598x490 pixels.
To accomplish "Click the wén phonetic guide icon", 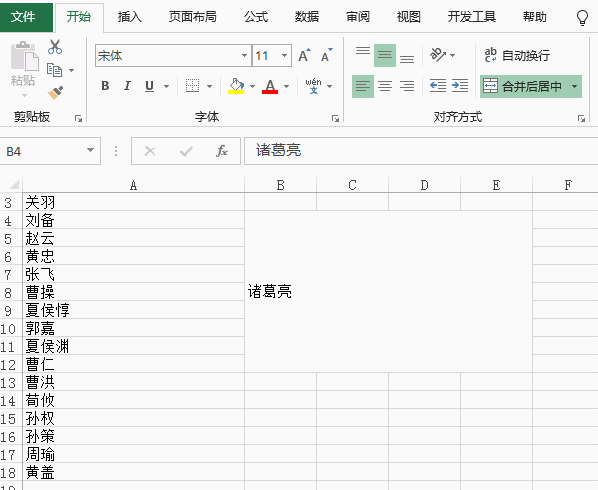I will pyautogui.click(x=313, y=86).
